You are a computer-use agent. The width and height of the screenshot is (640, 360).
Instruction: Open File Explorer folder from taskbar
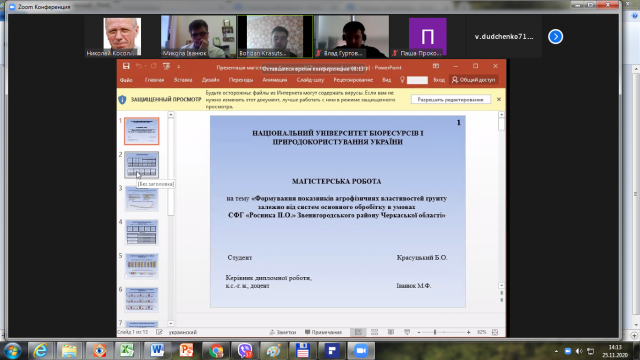click(x=69, y=351)
